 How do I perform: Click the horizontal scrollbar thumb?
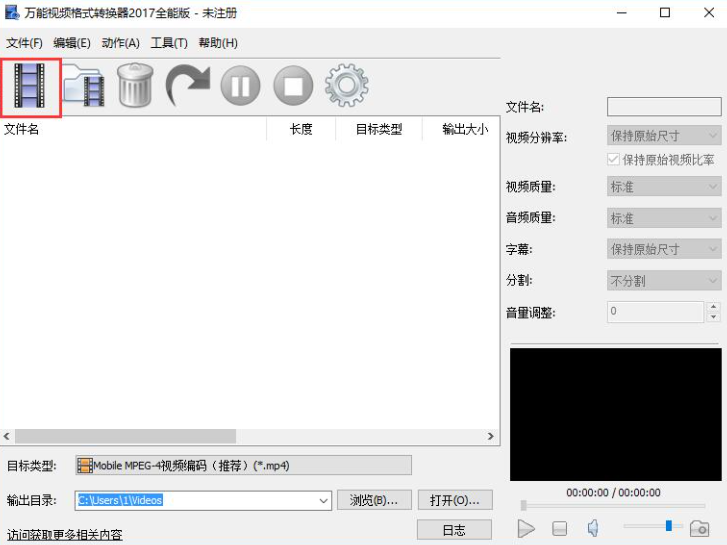[x=125, y=436]
